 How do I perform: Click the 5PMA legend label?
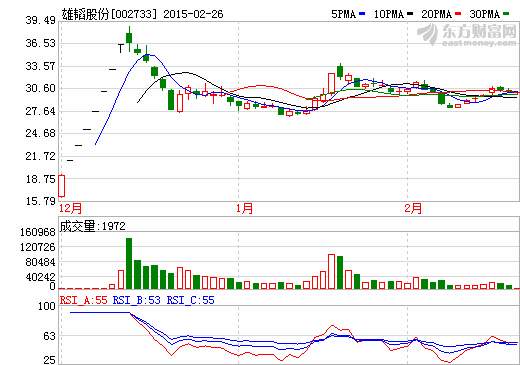click(344, 14)
